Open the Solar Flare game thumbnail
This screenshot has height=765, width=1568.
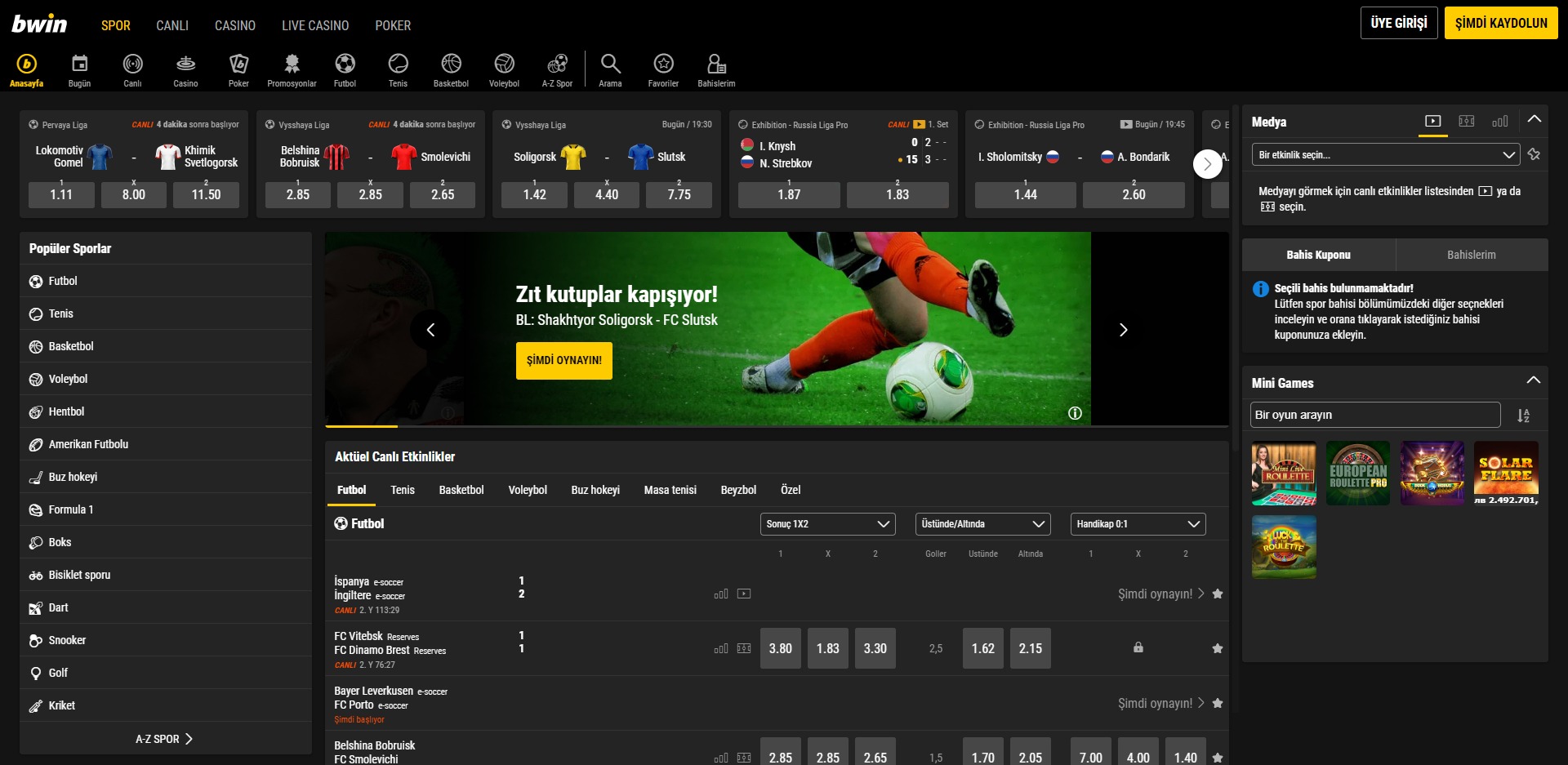coord(1507,474)
